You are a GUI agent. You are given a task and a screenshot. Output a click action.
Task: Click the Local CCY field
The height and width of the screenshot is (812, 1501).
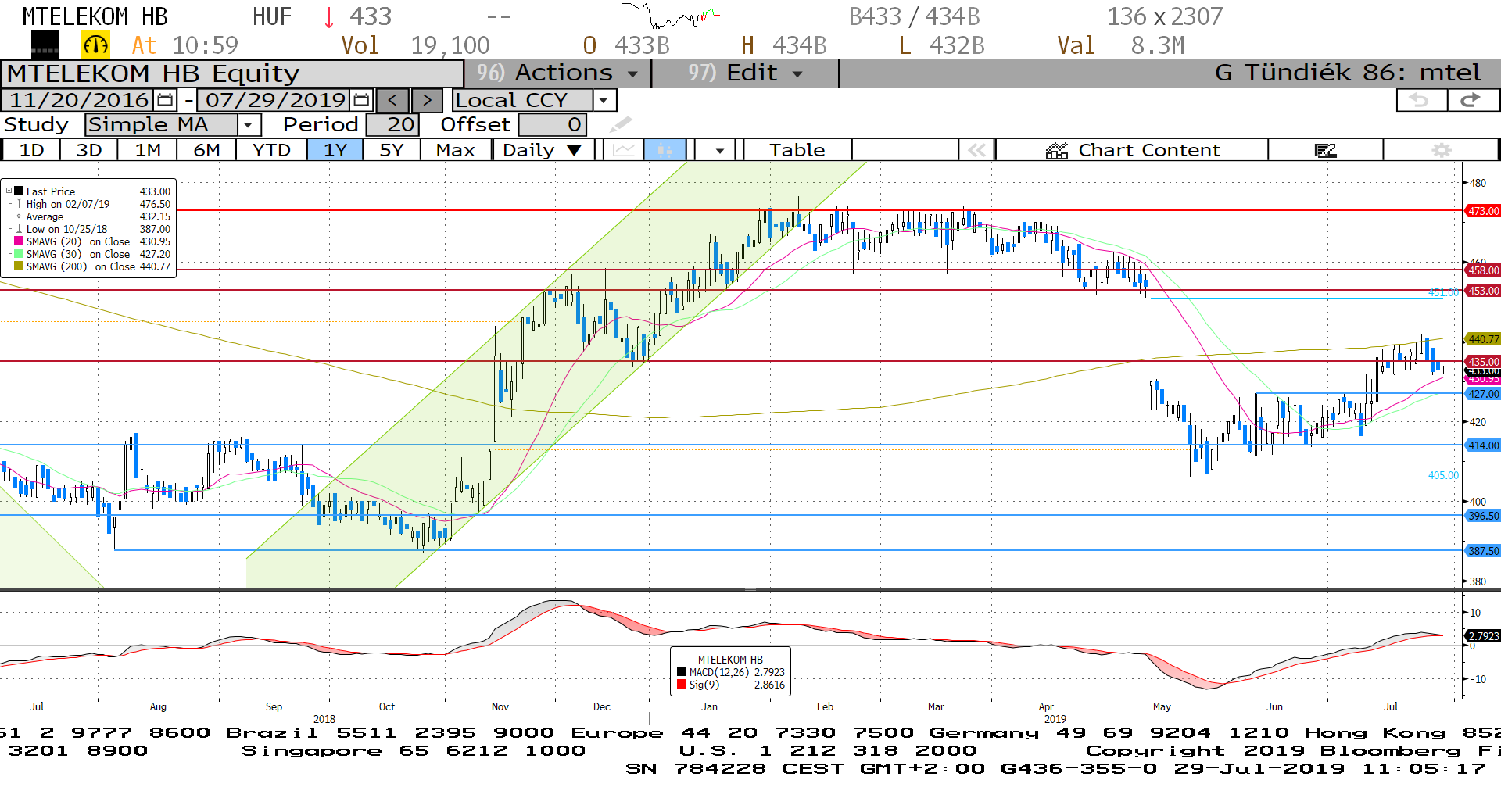tap(522, 100)
